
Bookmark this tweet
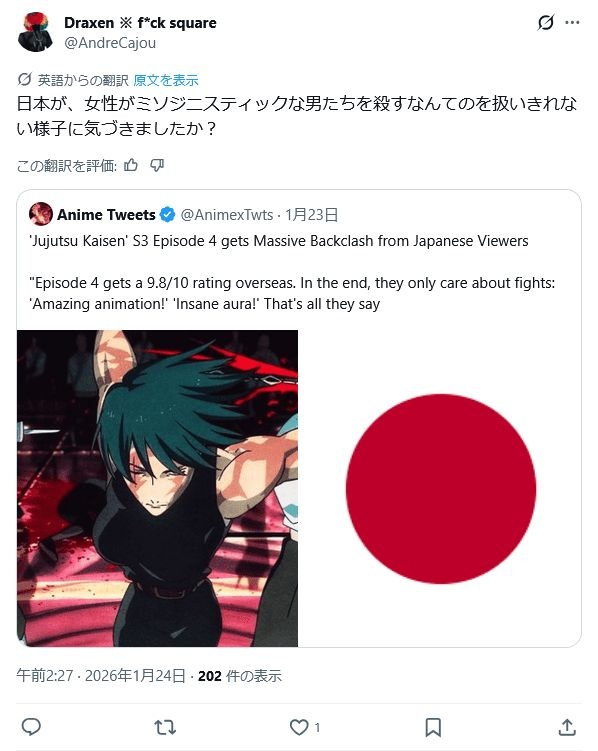433,727
